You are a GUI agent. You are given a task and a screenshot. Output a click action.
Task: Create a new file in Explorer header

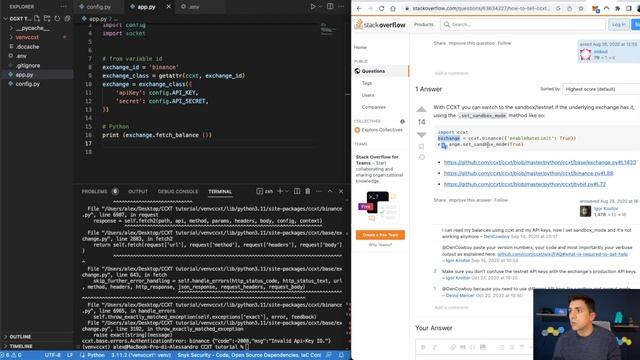[x=37, y=18]
